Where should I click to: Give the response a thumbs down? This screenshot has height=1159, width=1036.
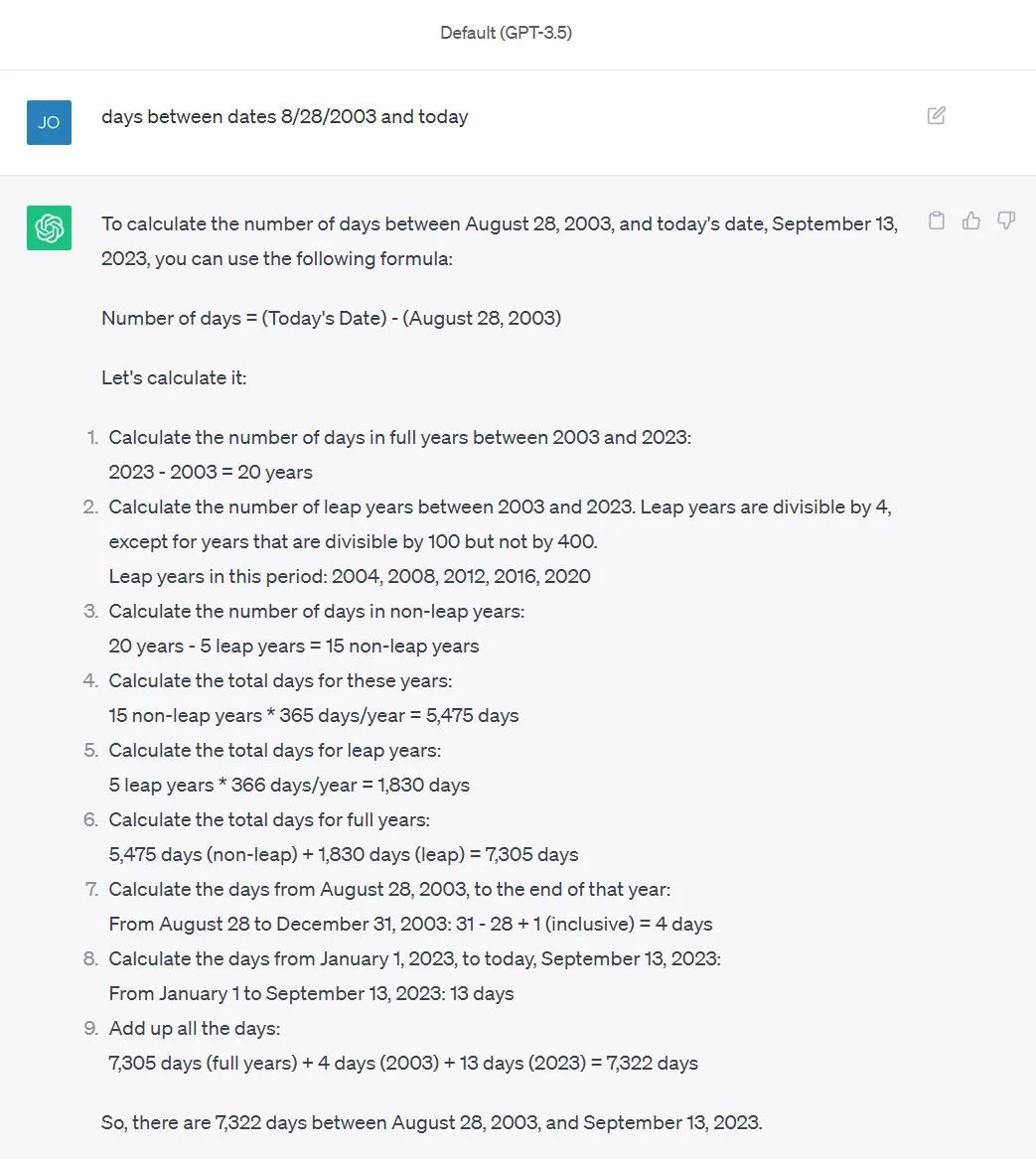pyautogui.click(x=1006, y=220)
